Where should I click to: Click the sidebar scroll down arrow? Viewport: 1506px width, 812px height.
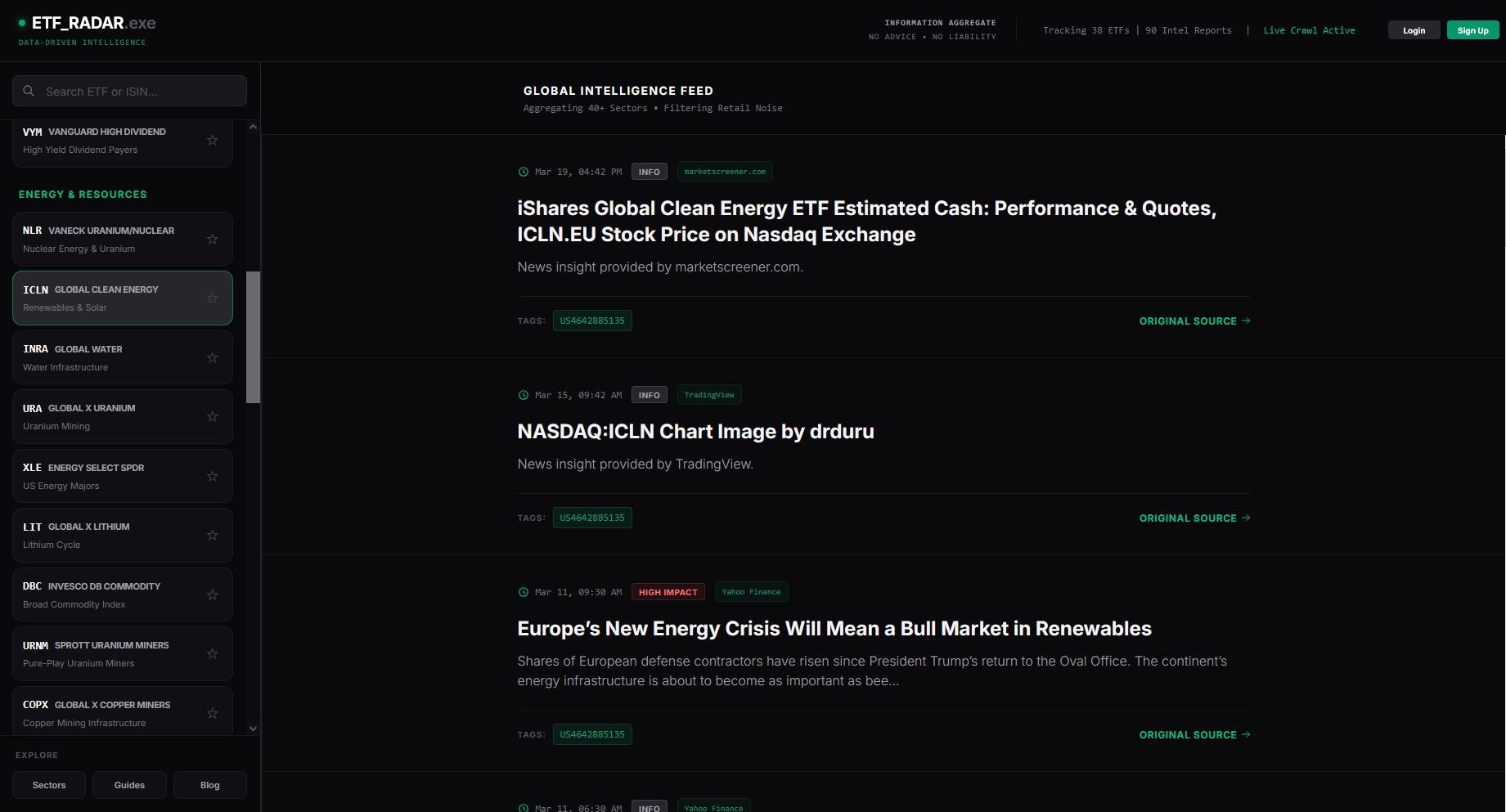pos(253,729)
